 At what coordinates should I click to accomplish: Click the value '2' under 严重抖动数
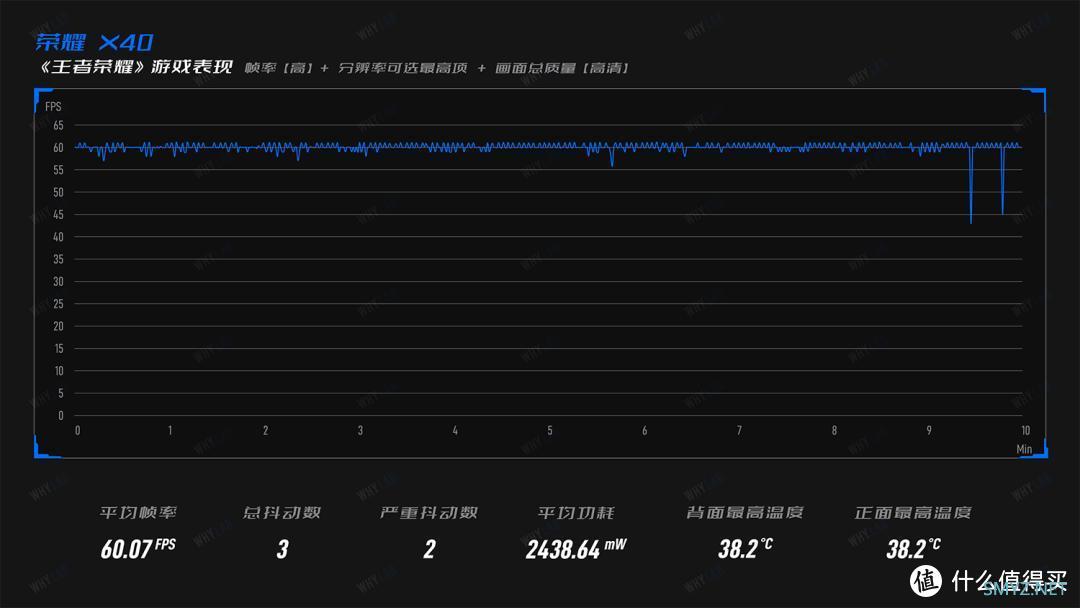pyautogui.click(x=429, y=549)
